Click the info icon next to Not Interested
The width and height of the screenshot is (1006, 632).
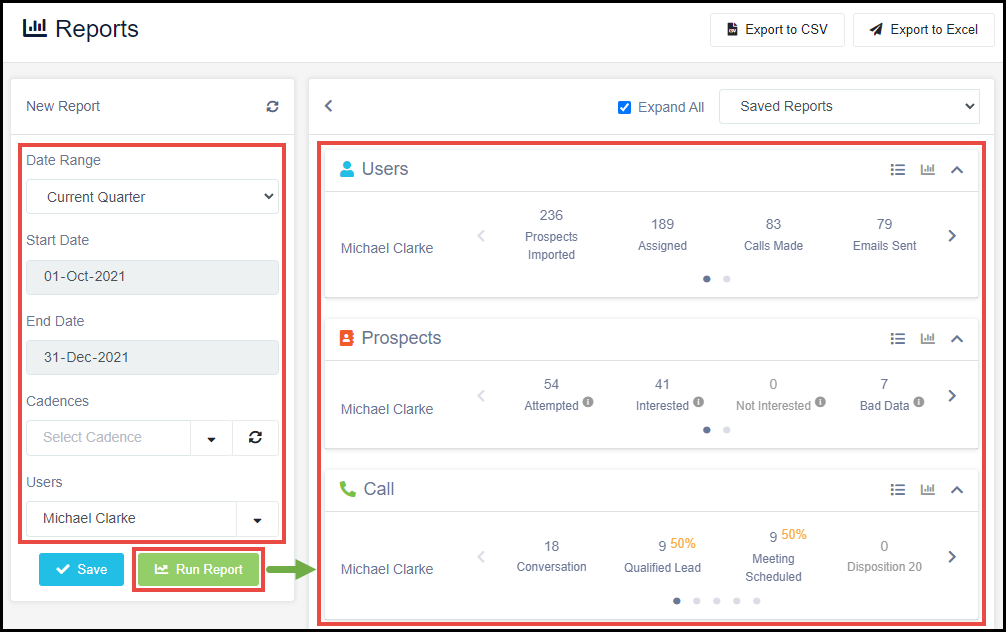click(x=820, y=403)
